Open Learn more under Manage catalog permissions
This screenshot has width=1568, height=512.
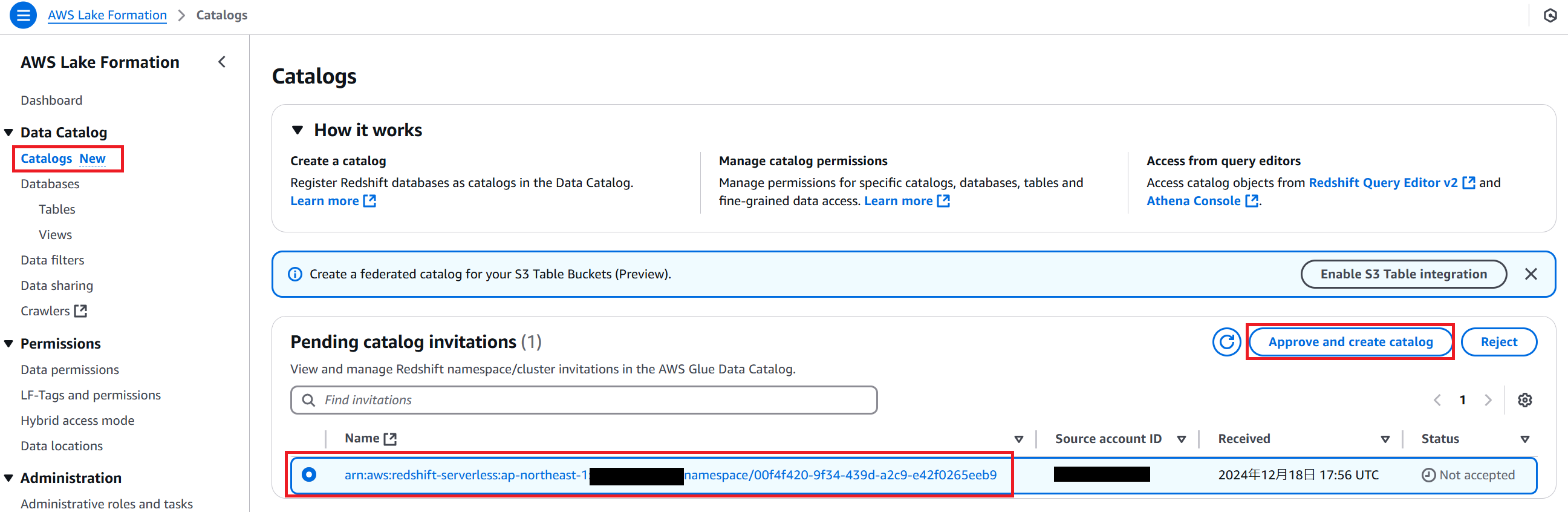tap(907, 201)
